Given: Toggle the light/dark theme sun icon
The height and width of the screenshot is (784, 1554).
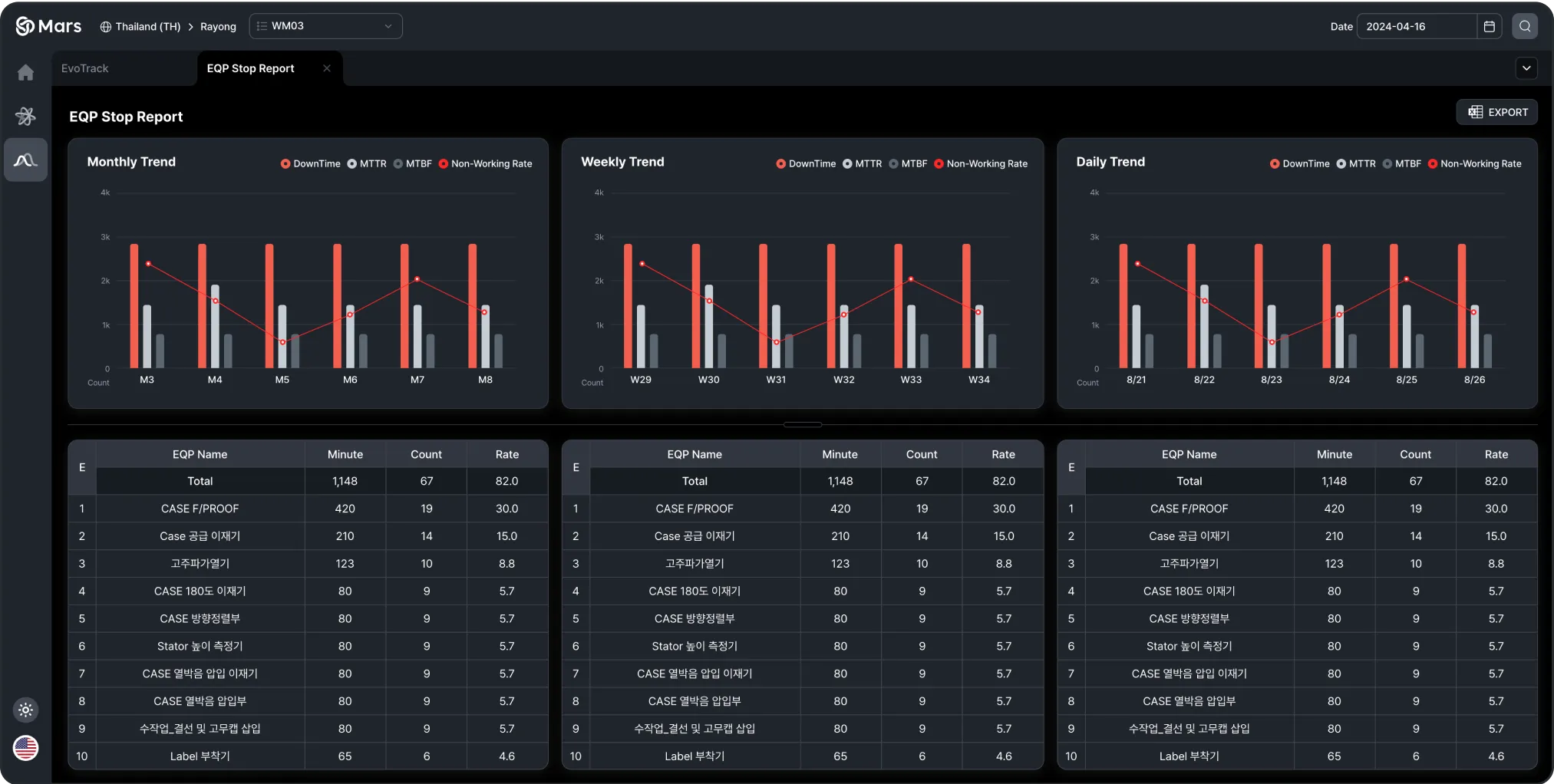Looking at the screenshot, I should click(25, 710).
